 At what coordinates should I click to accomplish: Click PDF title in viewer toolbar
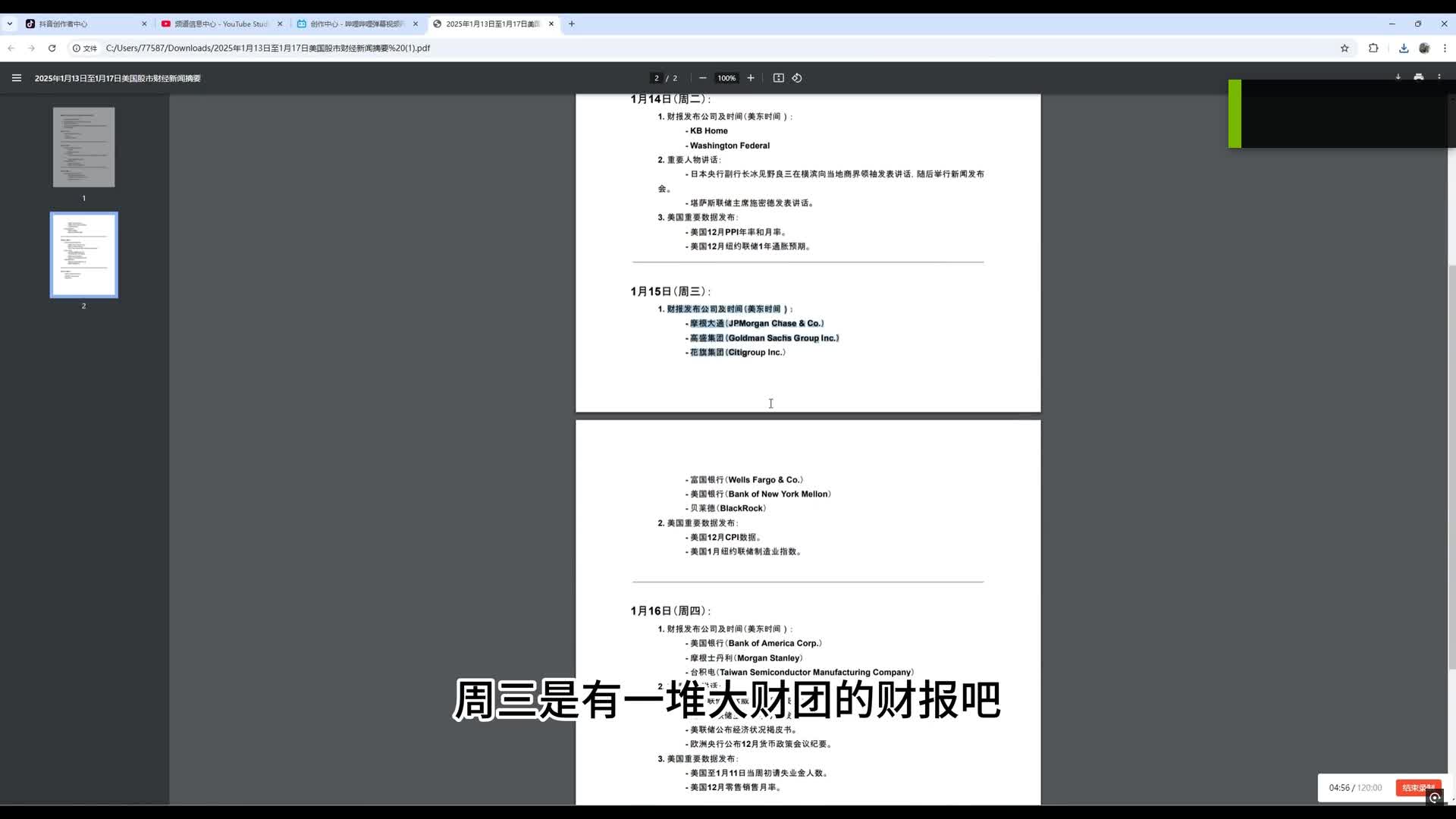(x=118, y=78)
